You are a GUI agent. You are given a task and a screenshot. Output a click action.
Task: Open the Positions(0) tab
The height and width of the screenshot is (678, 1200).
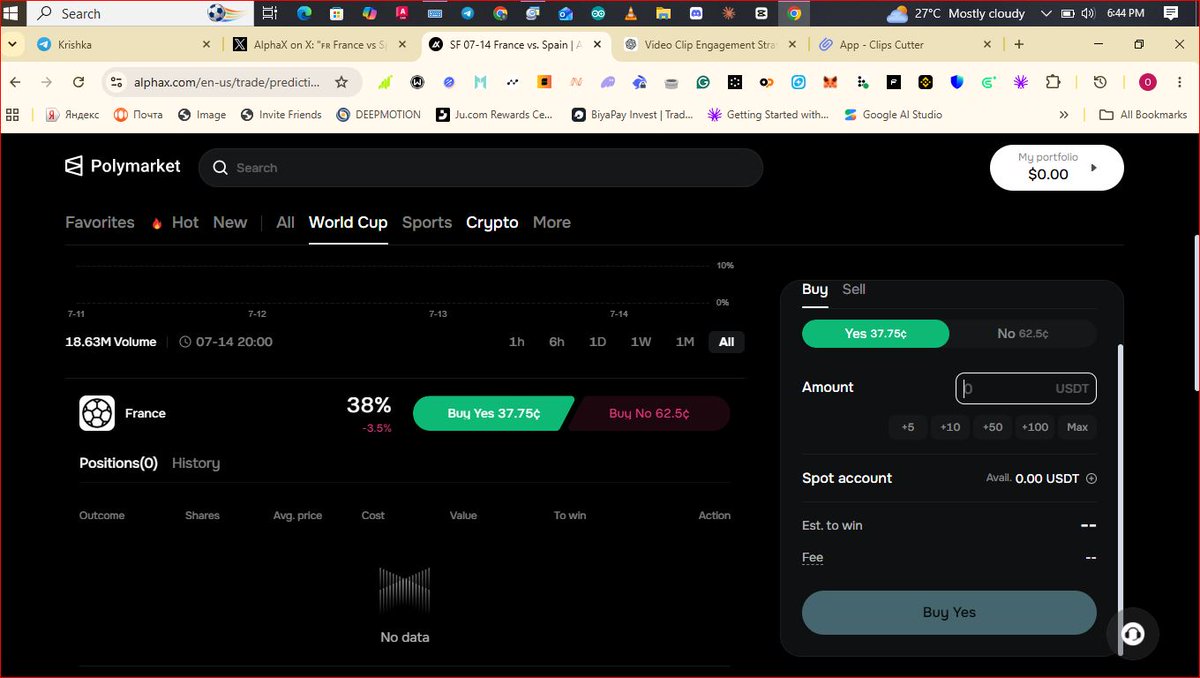point(119,464)
